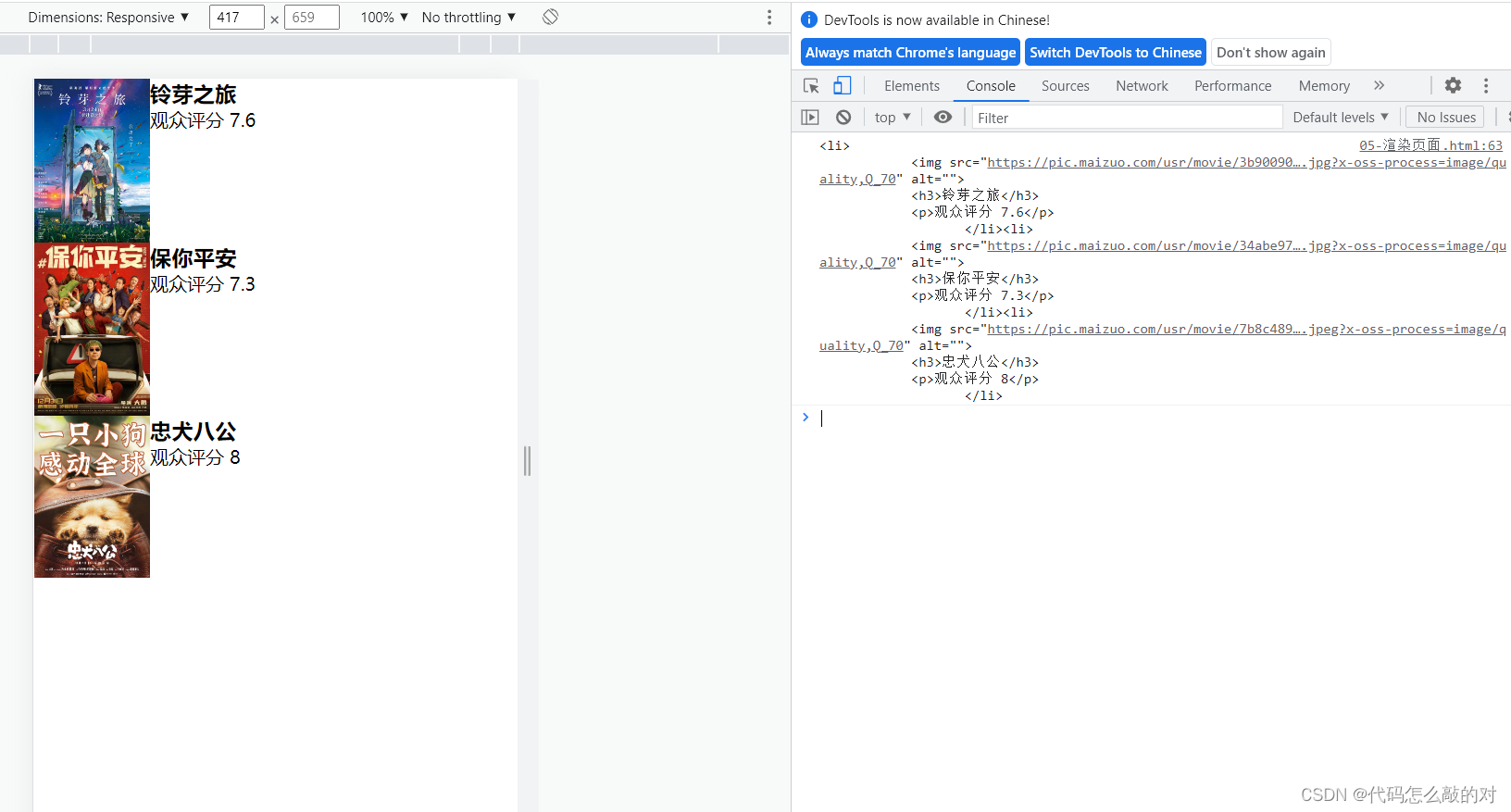The image size is (1511, 812).
Task: Switch to the Performance tab
Action: [1233, 86]
